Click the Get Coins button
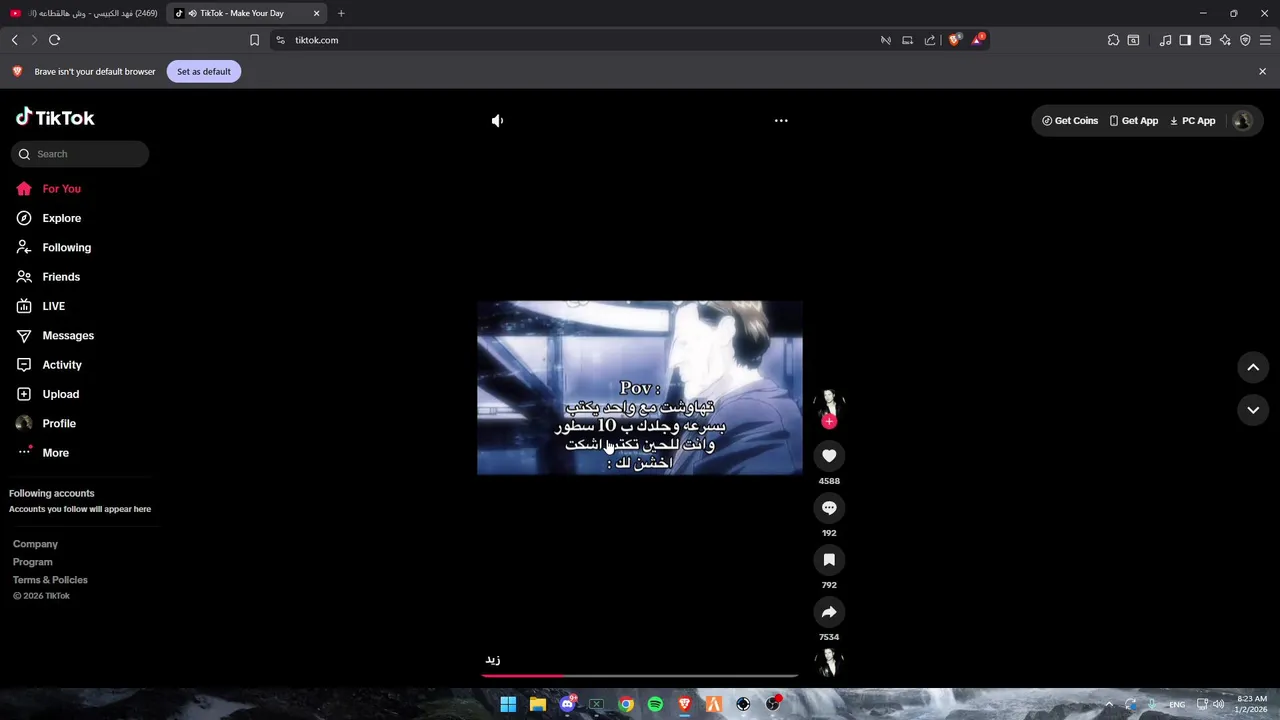The image size is (1280, 720). click(x=1070, y=121)
